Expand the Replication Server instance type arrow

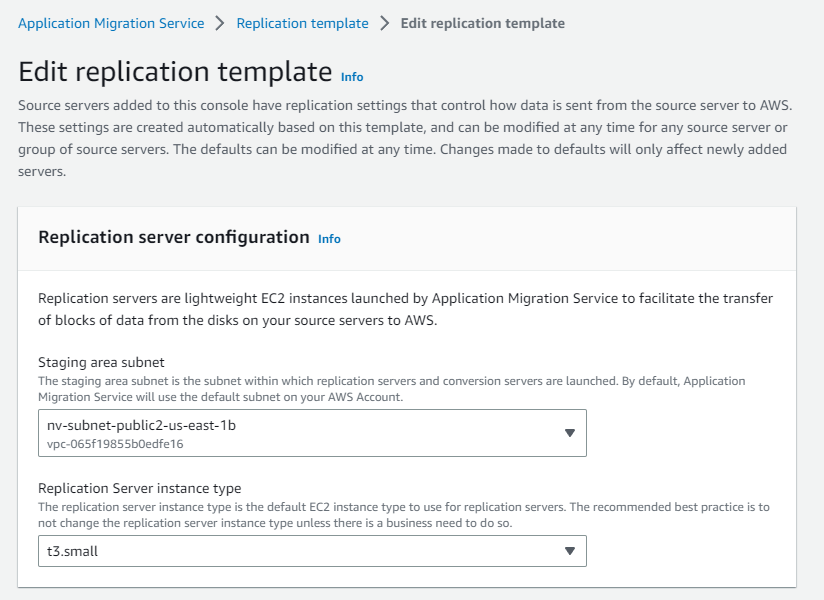tap(570, 551)
